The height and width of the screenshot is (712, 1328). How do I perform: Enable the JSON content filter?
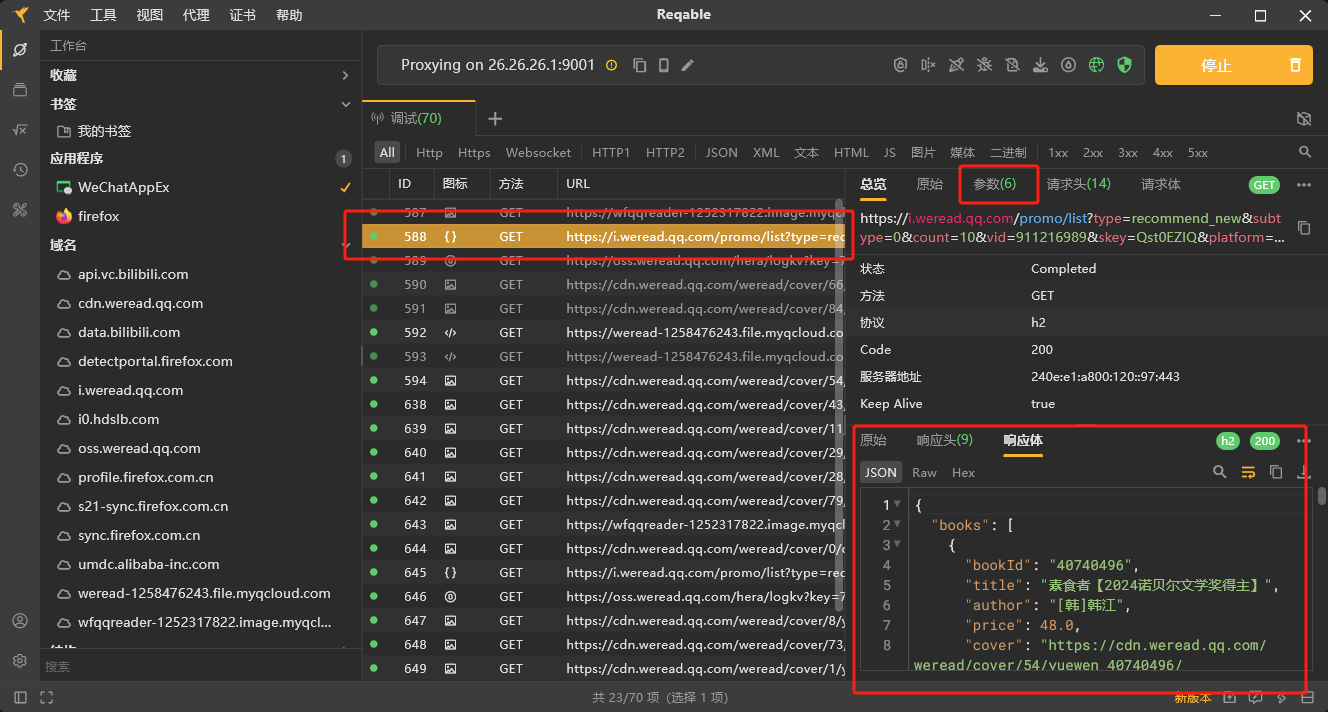pos(721,152)
